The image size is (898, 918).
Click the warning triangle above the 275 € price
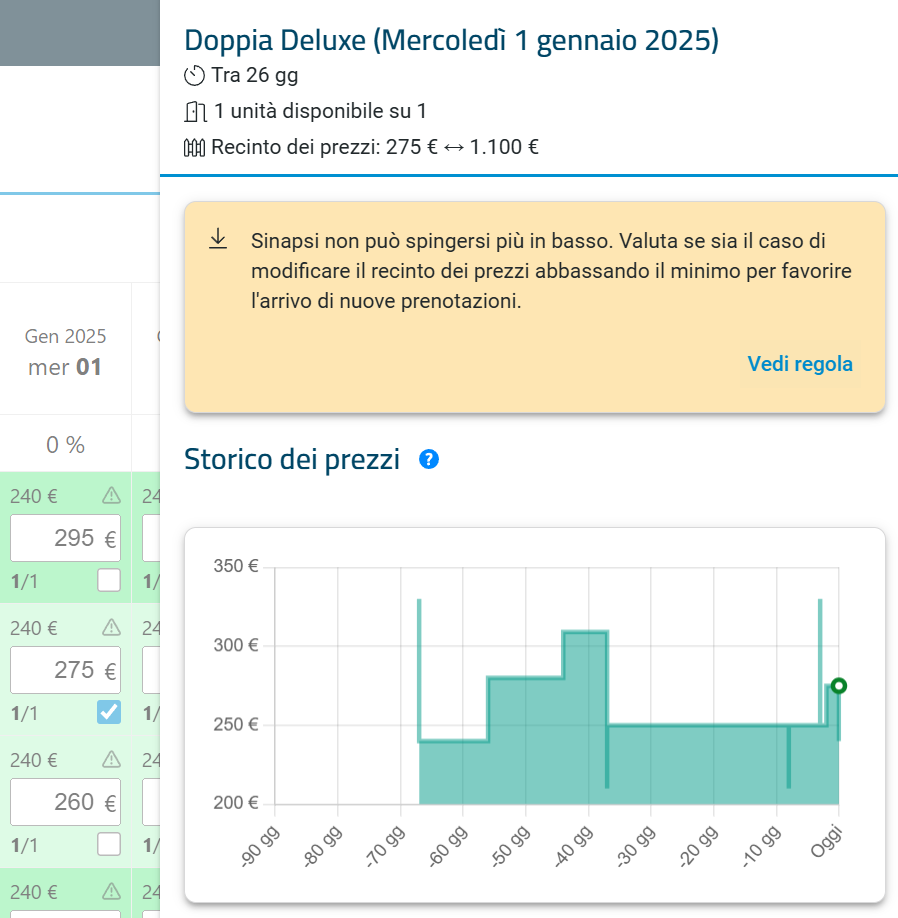pyautogui.click(x=111, y=628)
